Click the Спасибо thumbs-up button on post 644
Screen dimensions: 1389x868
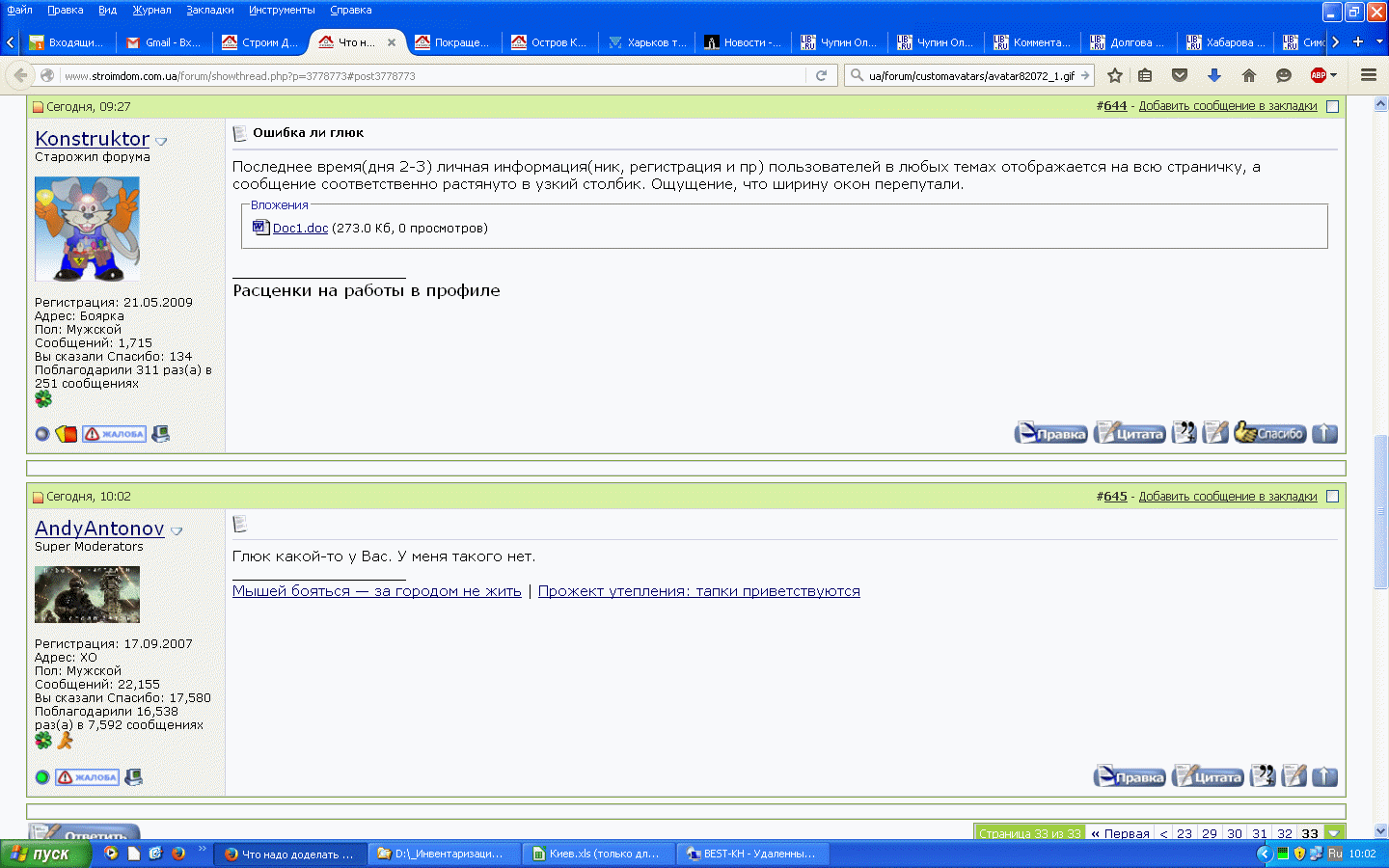pos(1269,433)
